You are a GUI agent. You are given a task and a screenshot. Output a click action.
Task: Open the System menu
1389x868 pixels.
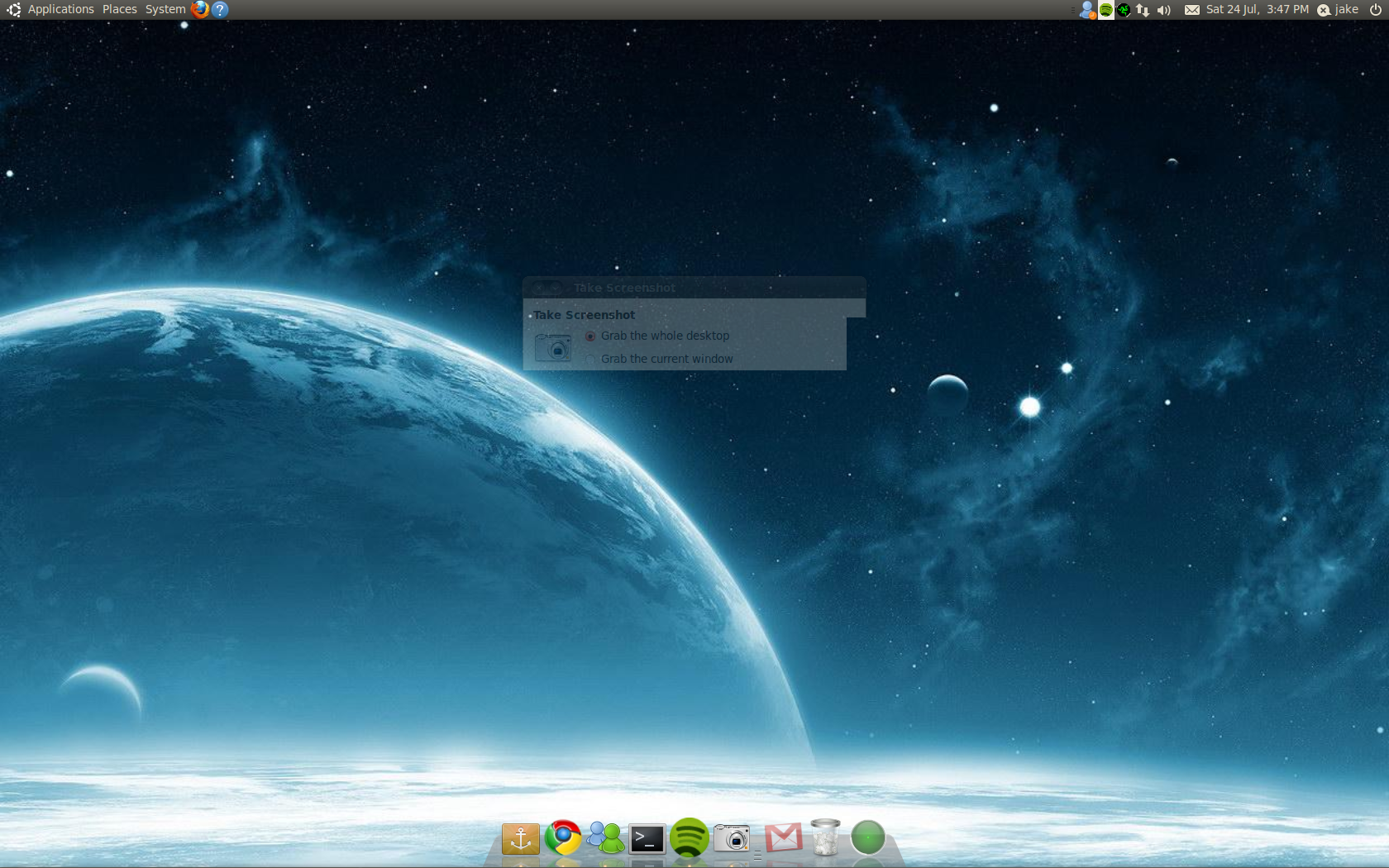165,9
